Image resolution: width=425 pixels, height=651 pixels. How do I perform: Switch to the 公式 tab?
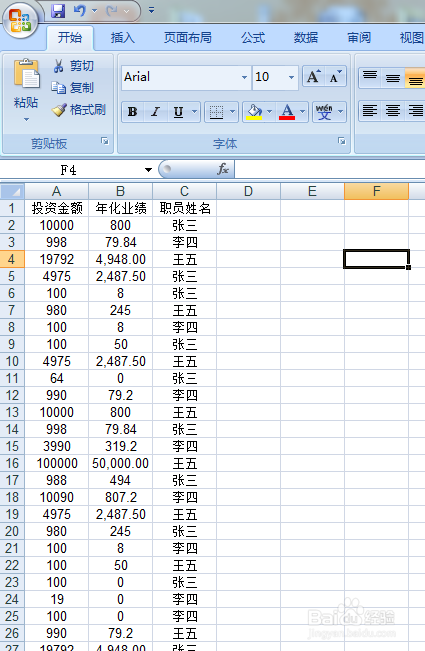[253, 38]
